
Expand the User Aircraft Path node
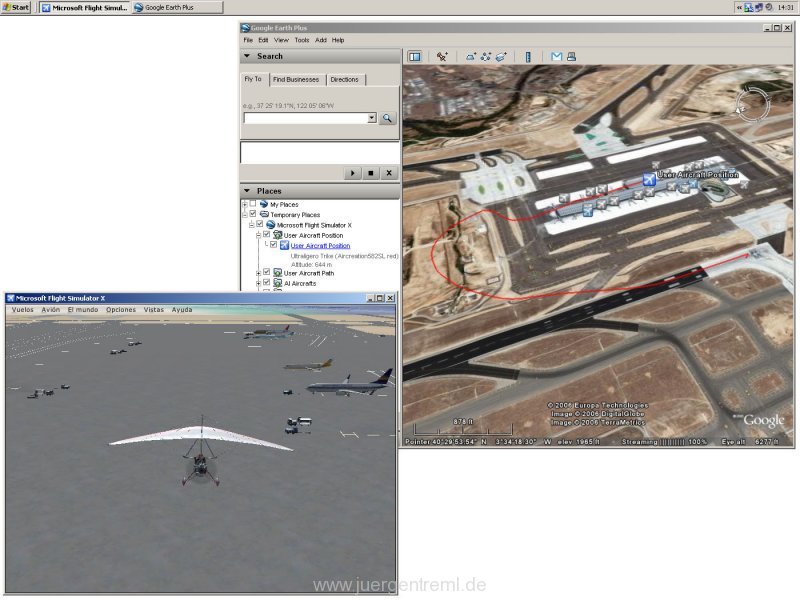pos(258,273)
